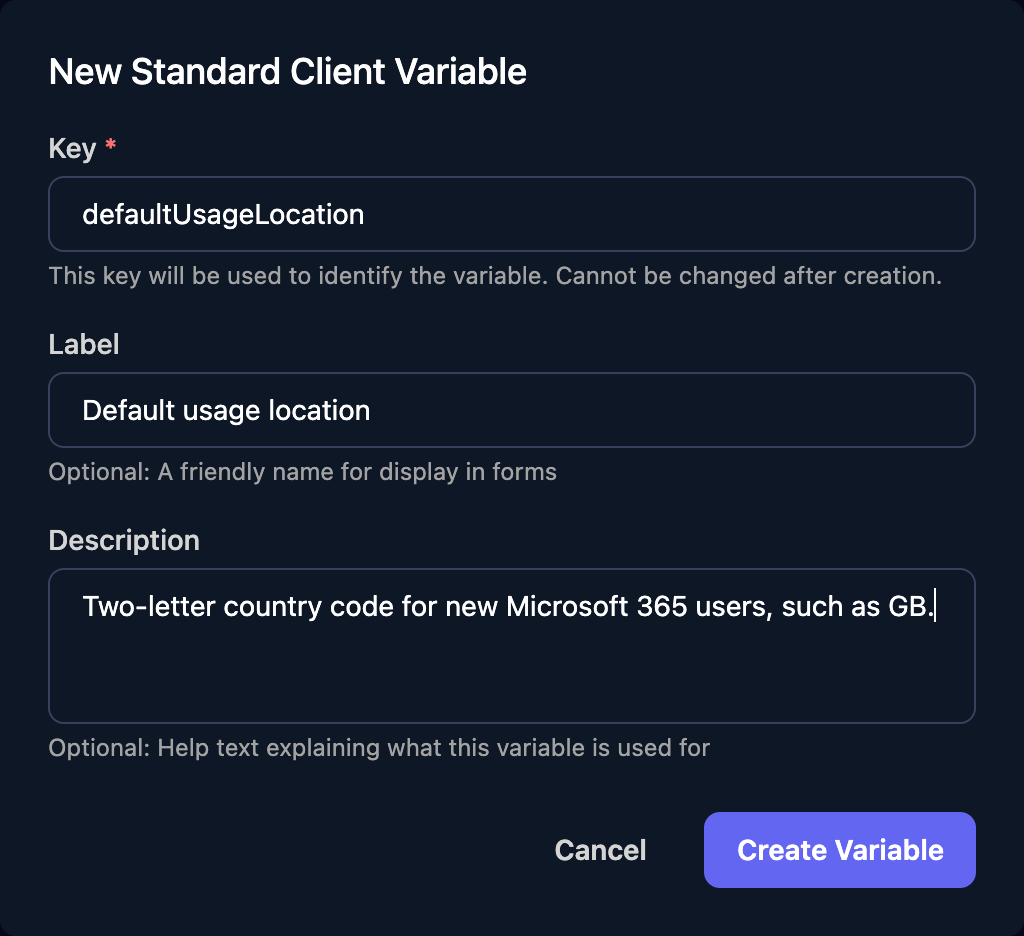The width and height of the screenshot is (1024, 936).
Task: Click into the Description text area
Action: coord(512,646)
